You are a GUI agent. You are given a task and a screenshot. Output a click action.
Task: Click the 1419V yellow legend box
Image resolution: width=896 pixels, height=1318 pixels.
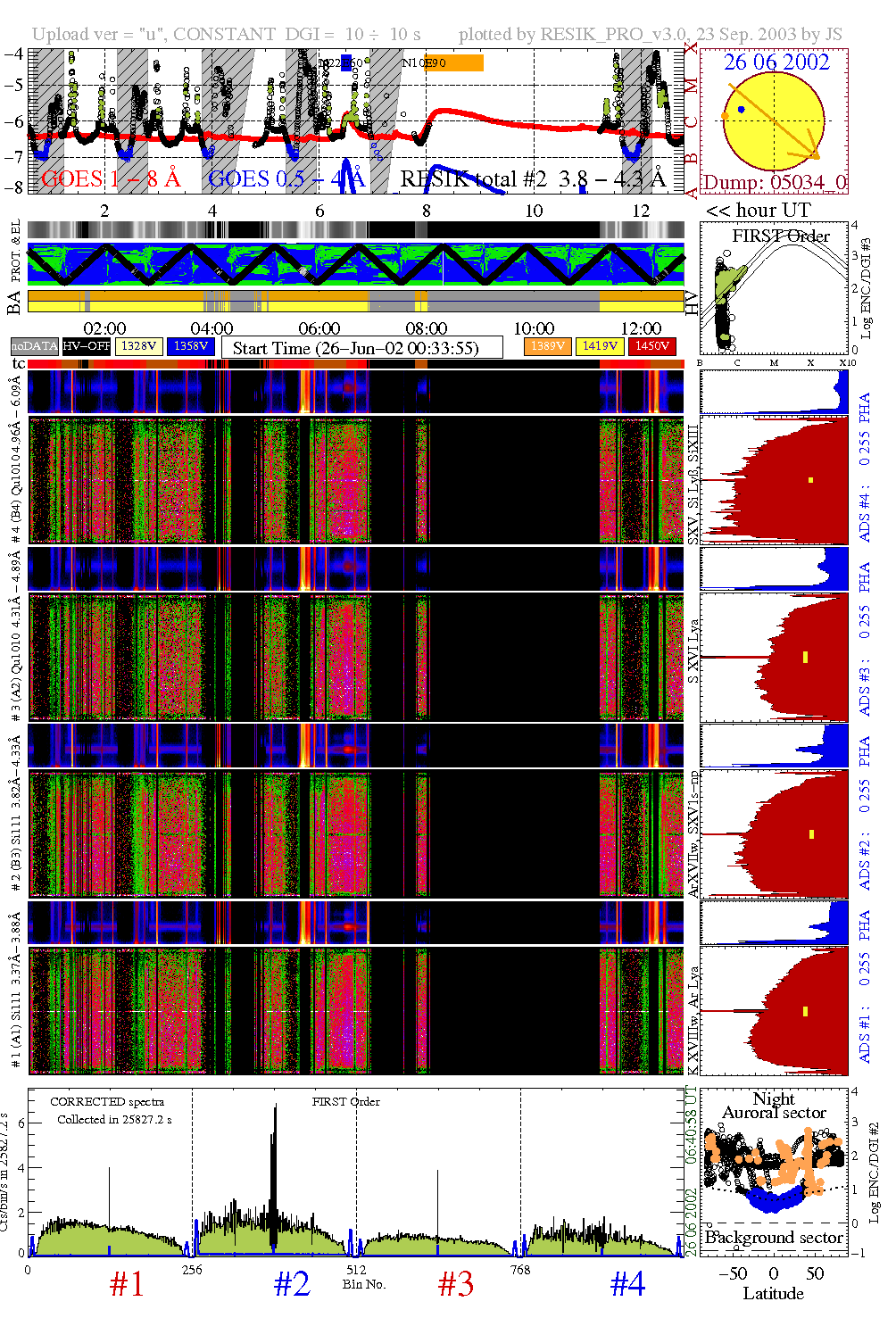(x=599, y=346)
